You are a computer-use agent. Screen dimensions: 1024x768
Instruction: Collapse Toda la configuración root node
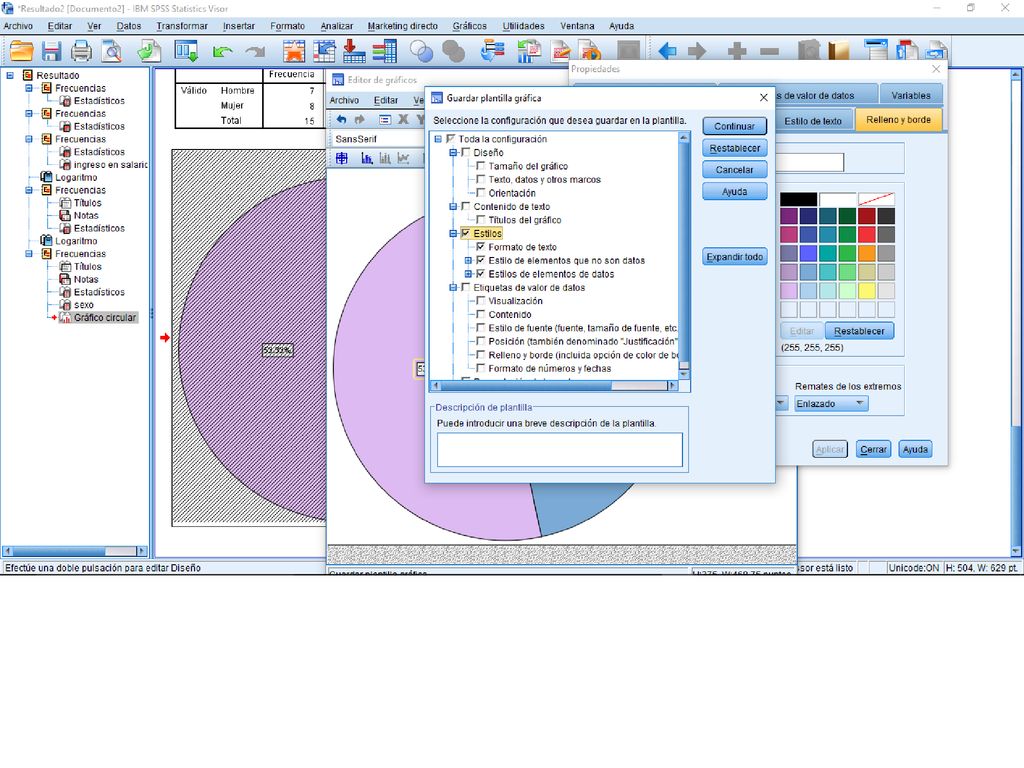click(x=438, y=139)
